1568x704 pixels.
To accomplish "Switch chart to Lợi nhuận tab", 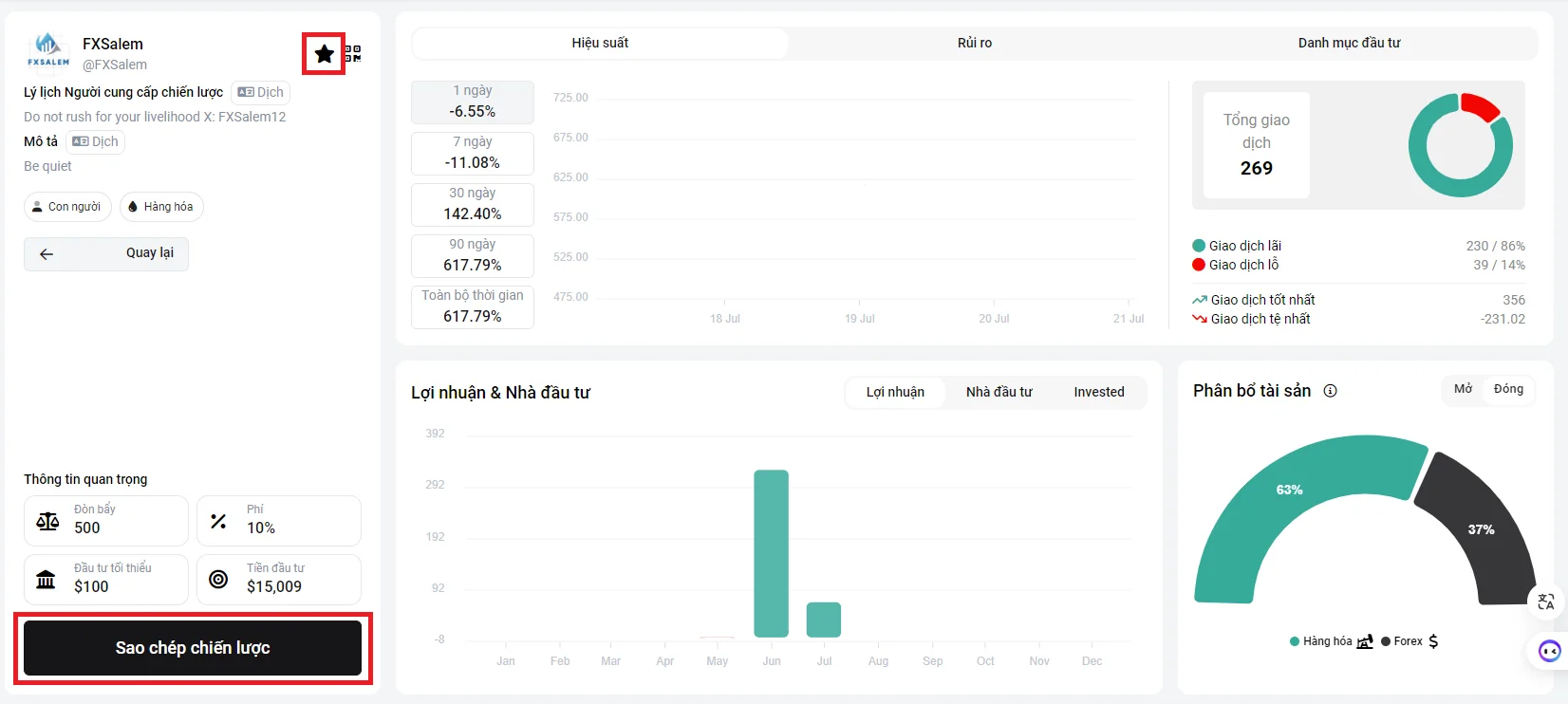I will click(x=895, y=392).
